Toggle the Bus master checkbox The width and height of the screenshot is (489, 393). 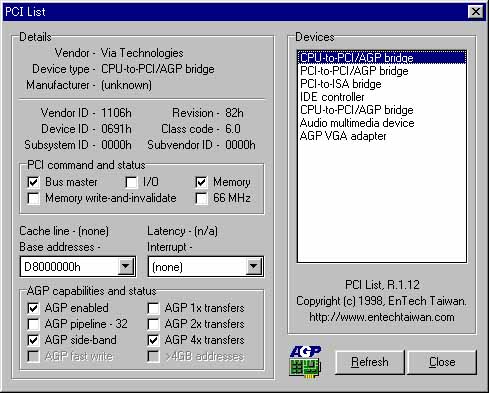33,182
